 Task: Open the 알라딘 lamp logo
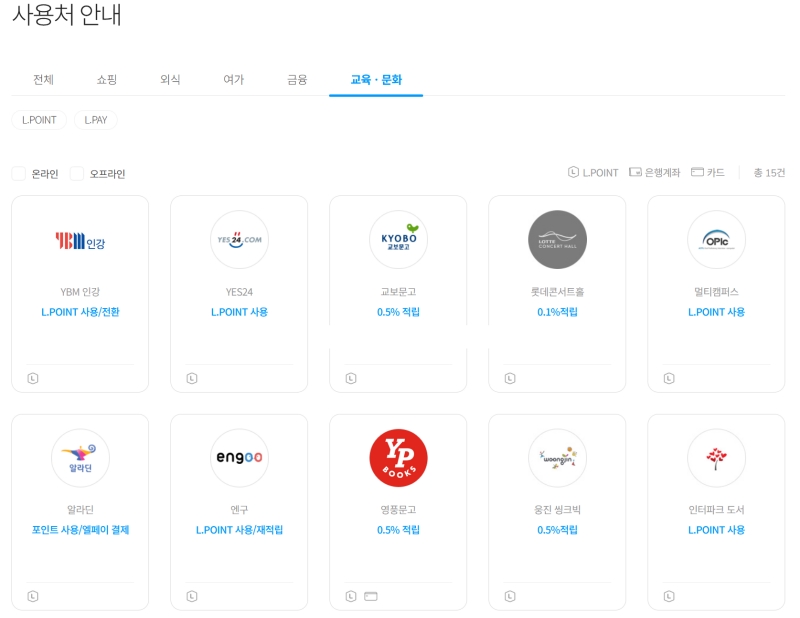click(x=80, y=458)
